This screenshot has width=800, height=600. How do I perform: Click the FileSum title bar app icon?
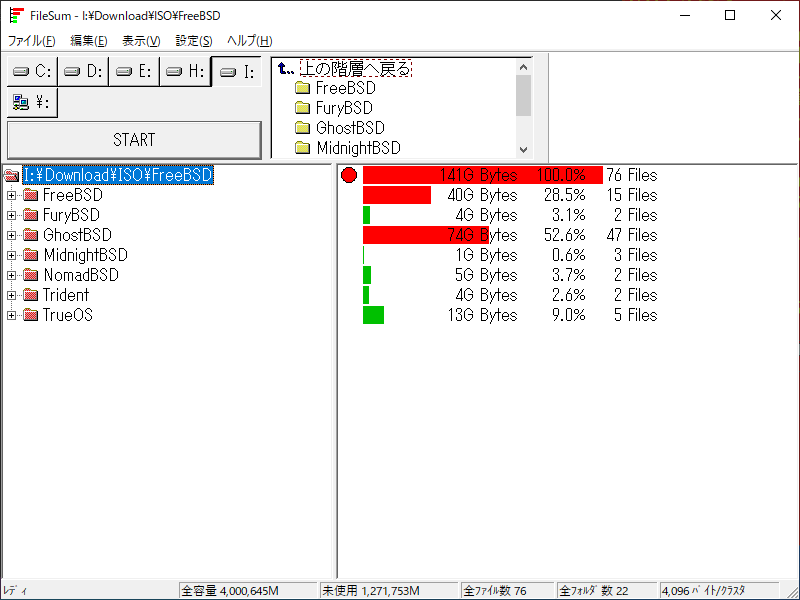coord(16,15)
